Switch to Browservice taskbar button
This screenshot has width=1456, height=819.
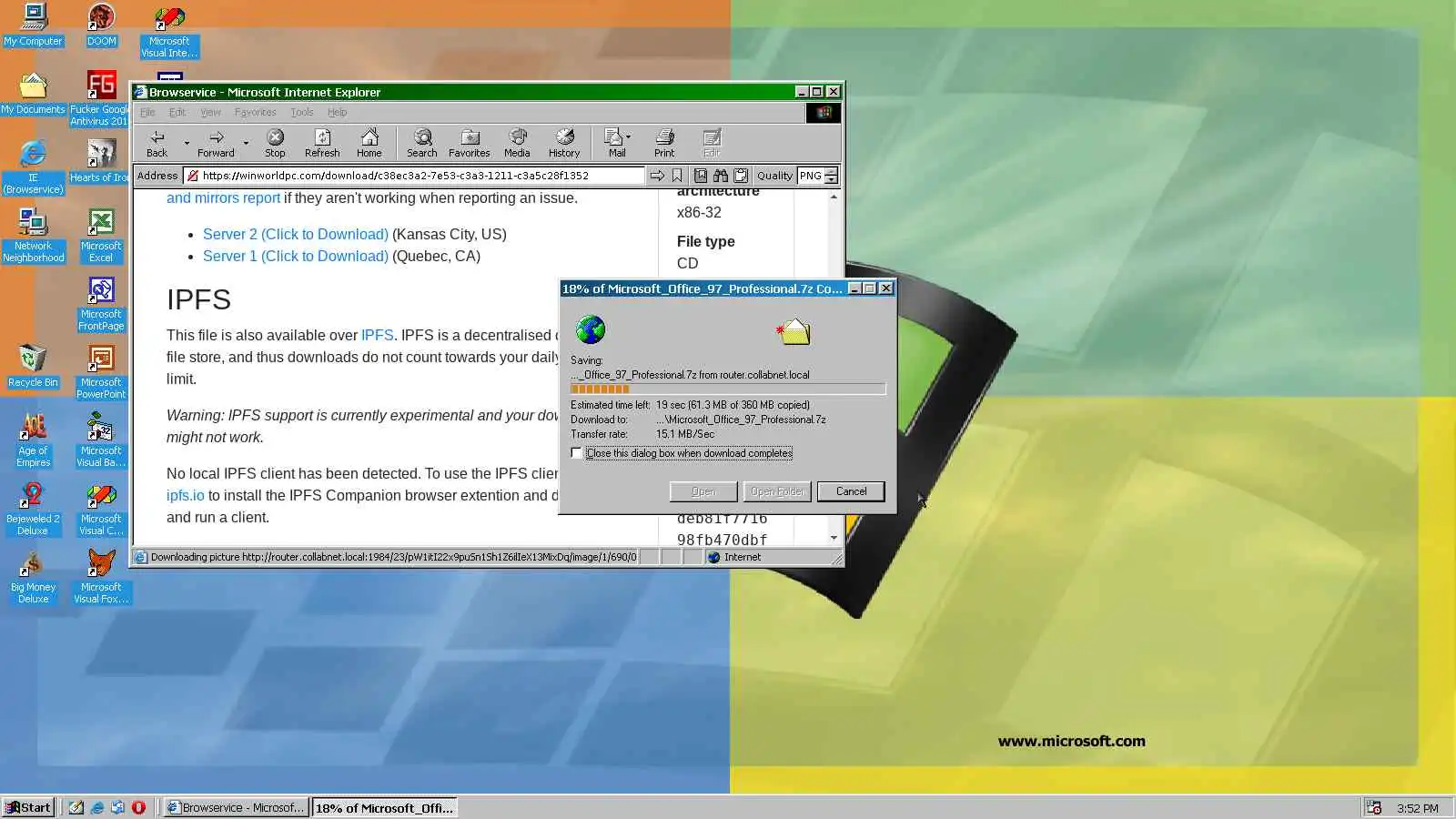(x=237, y=807)
